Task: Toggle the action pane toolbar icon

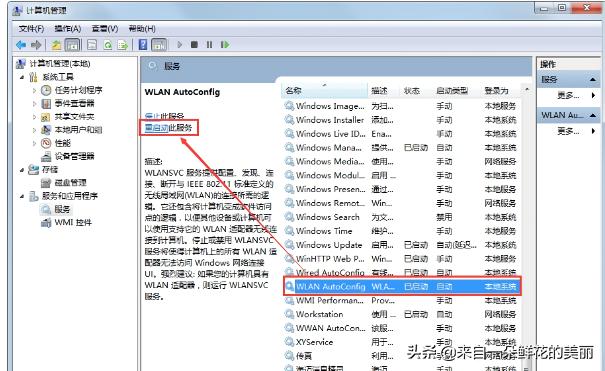Action: pos(159,45)
